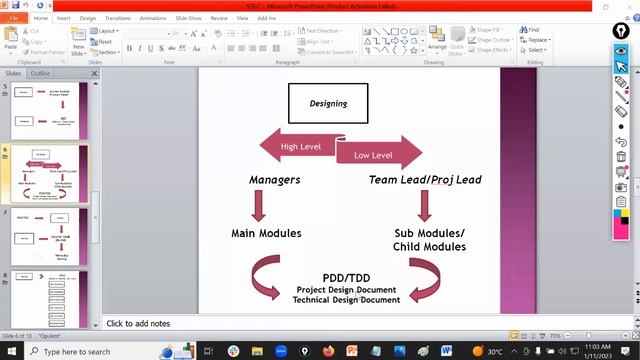Select the cursor mode in annotation toolbar
The height and width of the screenshot is (360, 640).
pyautogui.click(x=621, y=66)
